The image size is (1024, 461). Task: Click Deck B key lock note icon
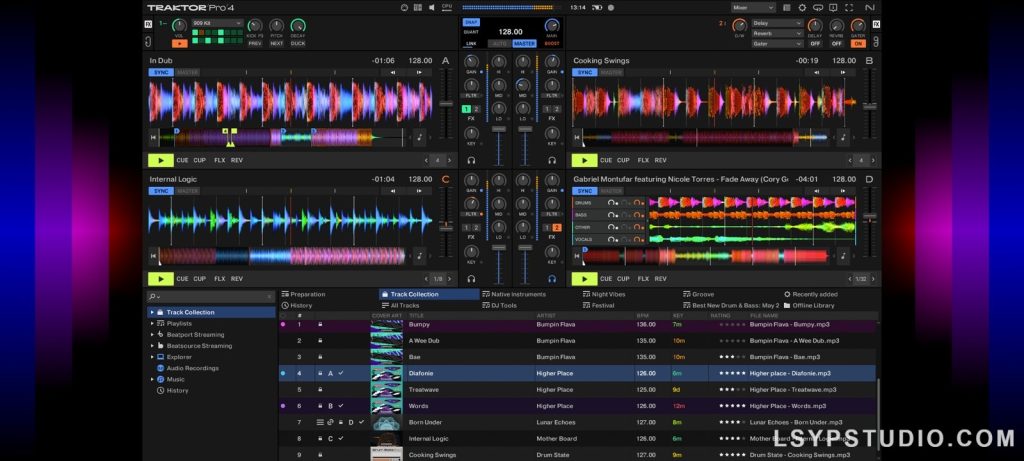click(x=843, y=138)
